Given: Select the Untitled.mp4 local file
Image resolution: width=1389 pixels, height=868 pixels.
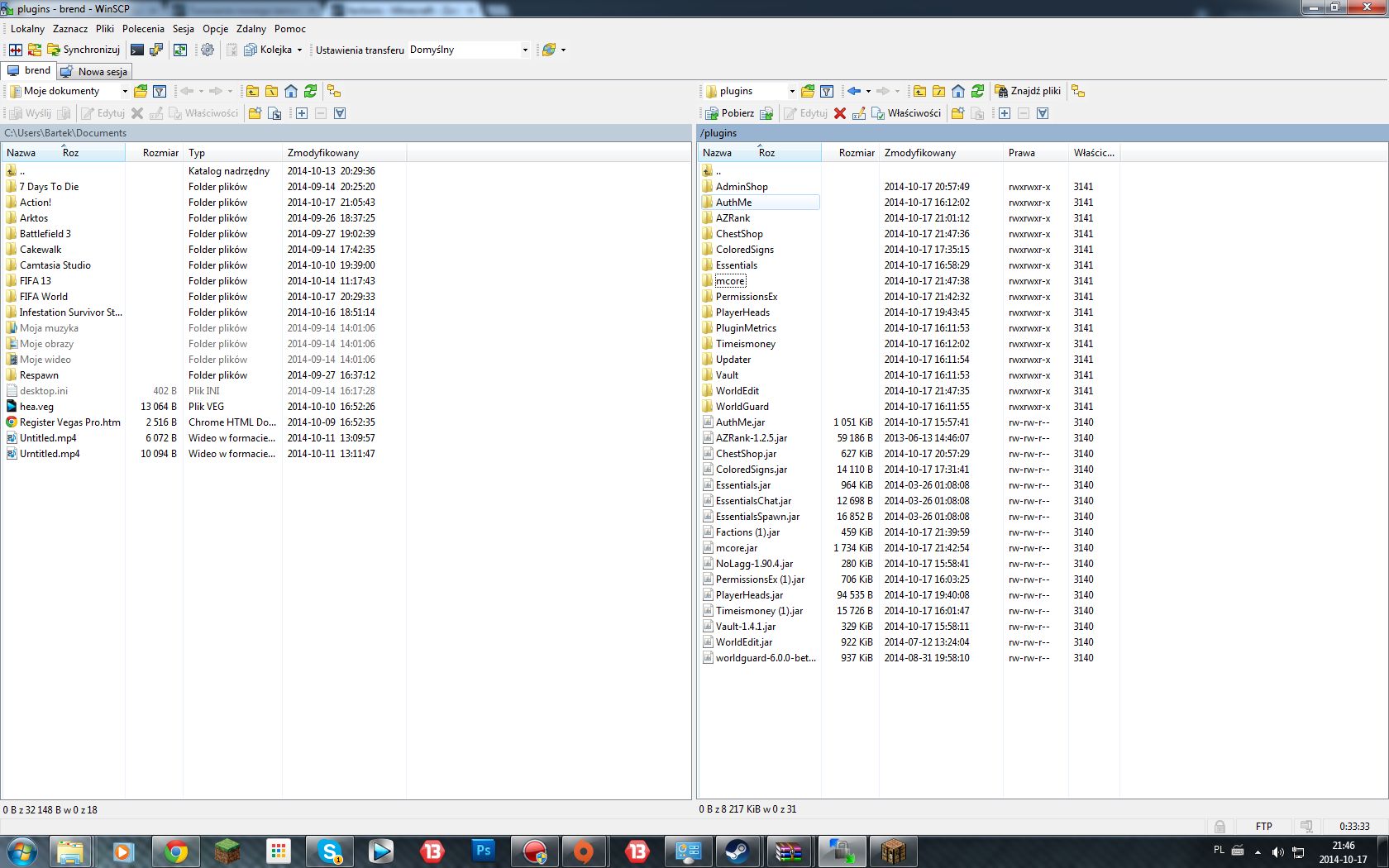Looking at the screenshot, I should [x=48, y=438].
